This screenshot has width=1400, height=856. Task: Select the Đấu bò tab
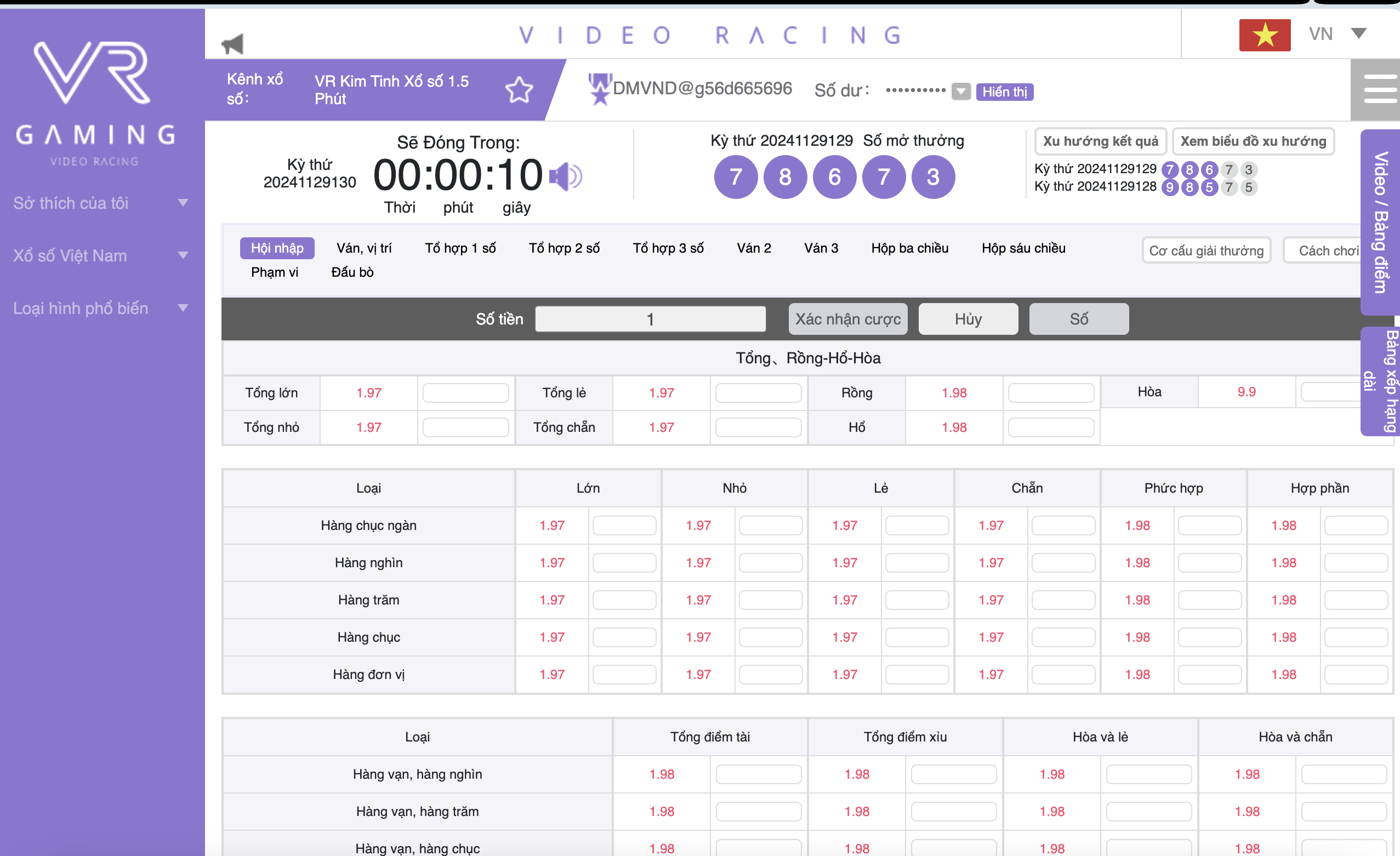pyautogui.click(x=352, y=272)
